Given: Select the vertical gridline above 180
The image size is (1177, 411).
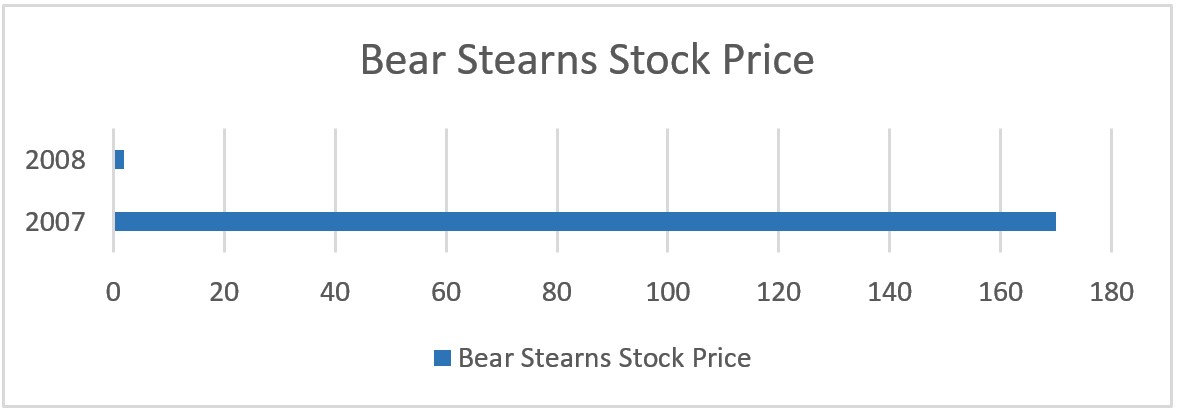Looking at the screenshot, I should click(1111, 180).
